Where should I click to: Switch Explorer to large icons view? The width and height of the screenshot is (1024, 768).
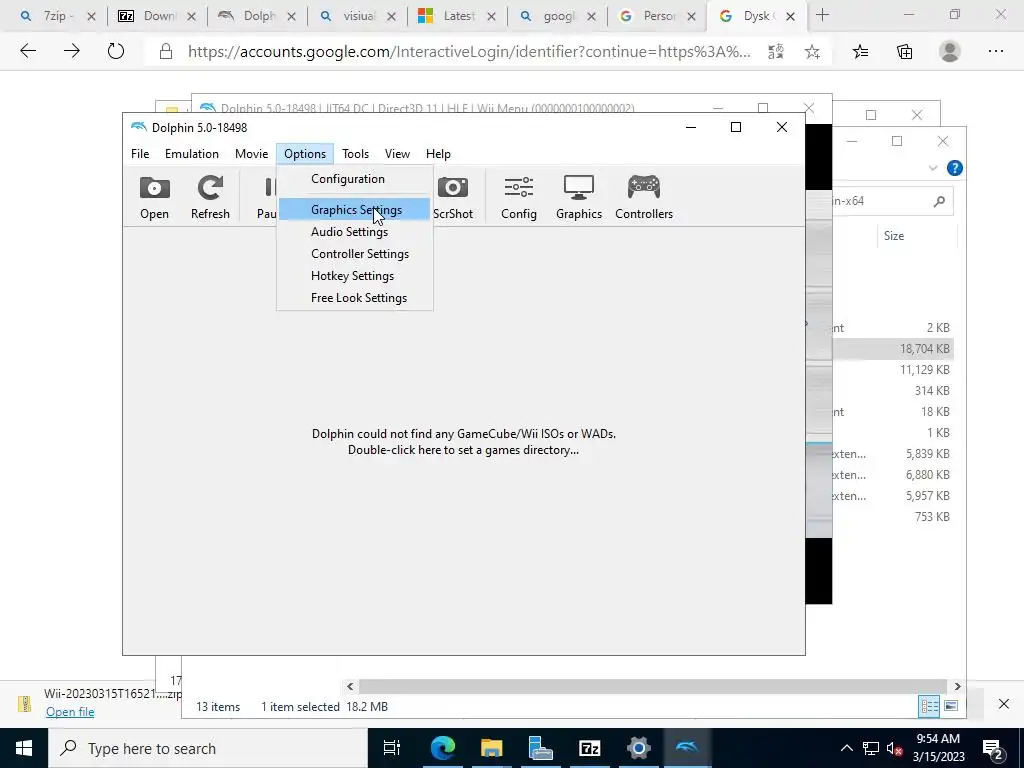pyautogui.click(x=951, y=706)
